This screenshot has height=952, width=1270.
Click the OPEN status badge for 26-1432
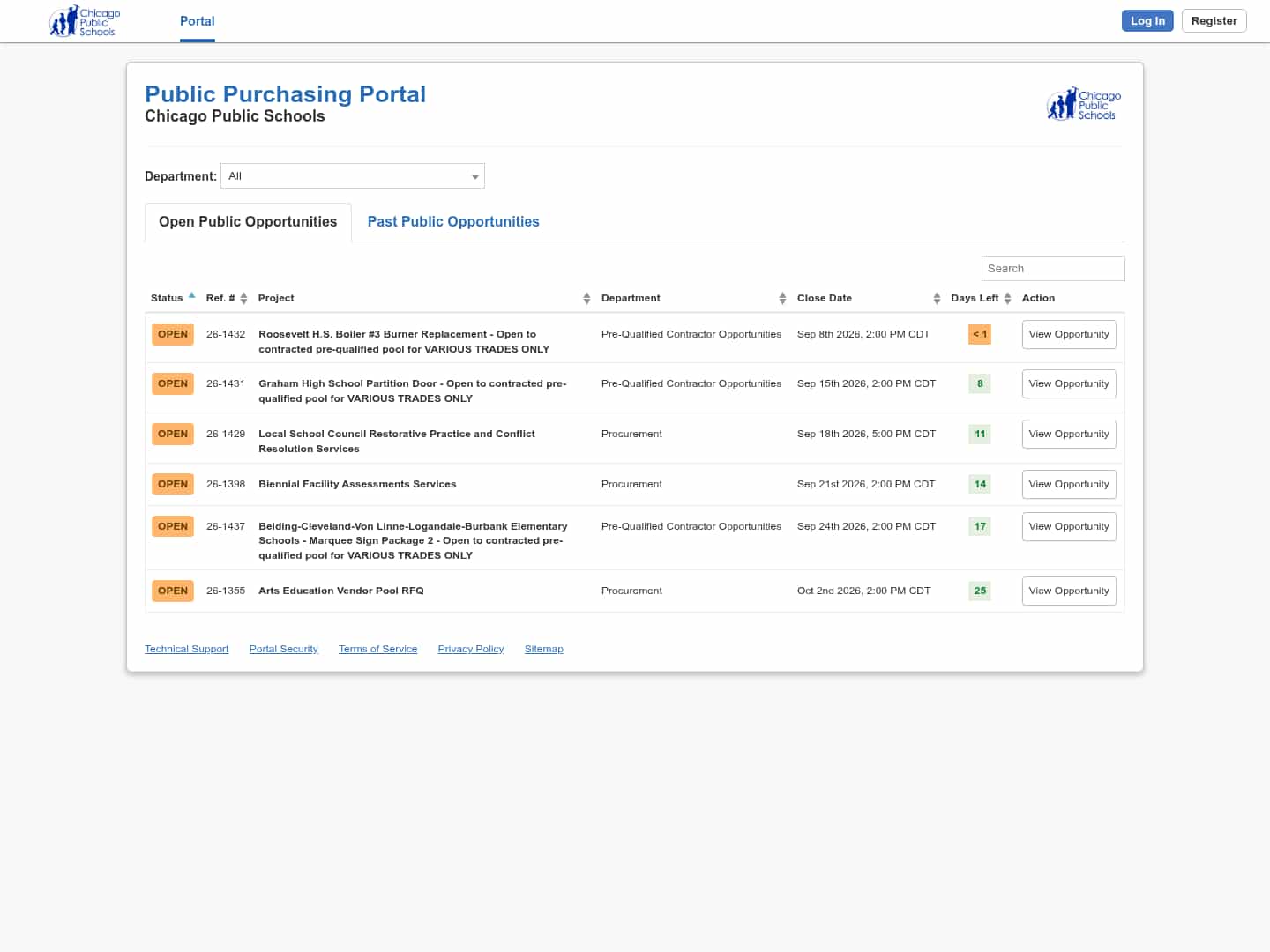coord(173,335)
